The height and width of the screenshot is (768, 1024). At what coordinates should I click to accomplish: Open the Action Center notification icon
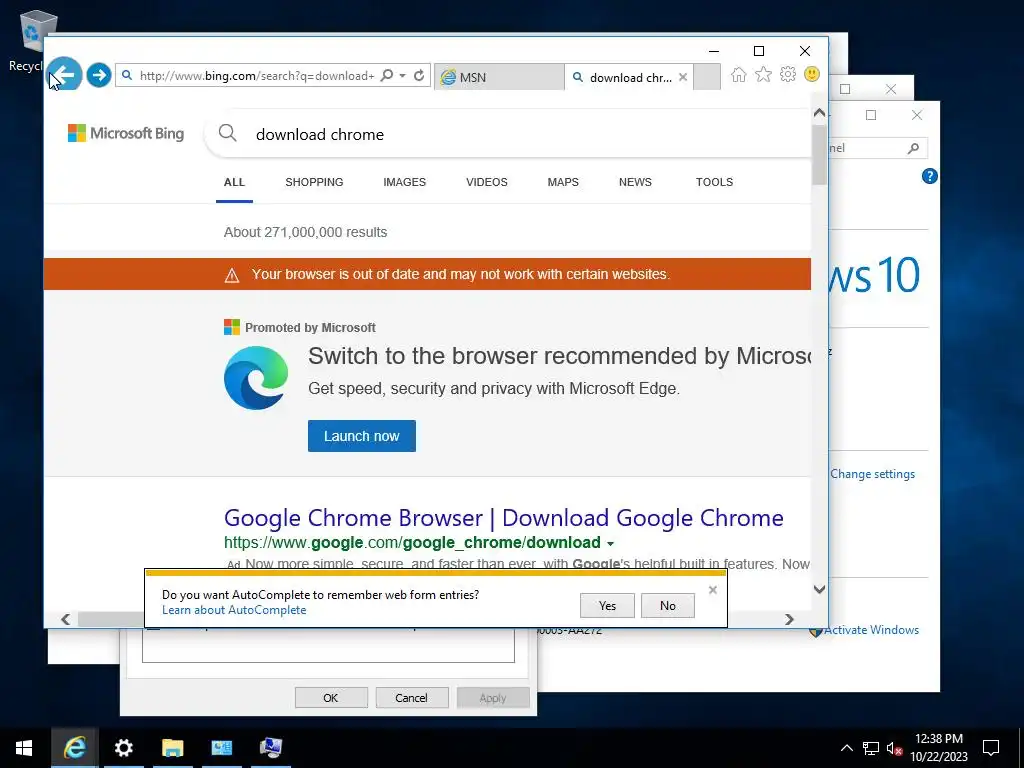pos(991,748)
